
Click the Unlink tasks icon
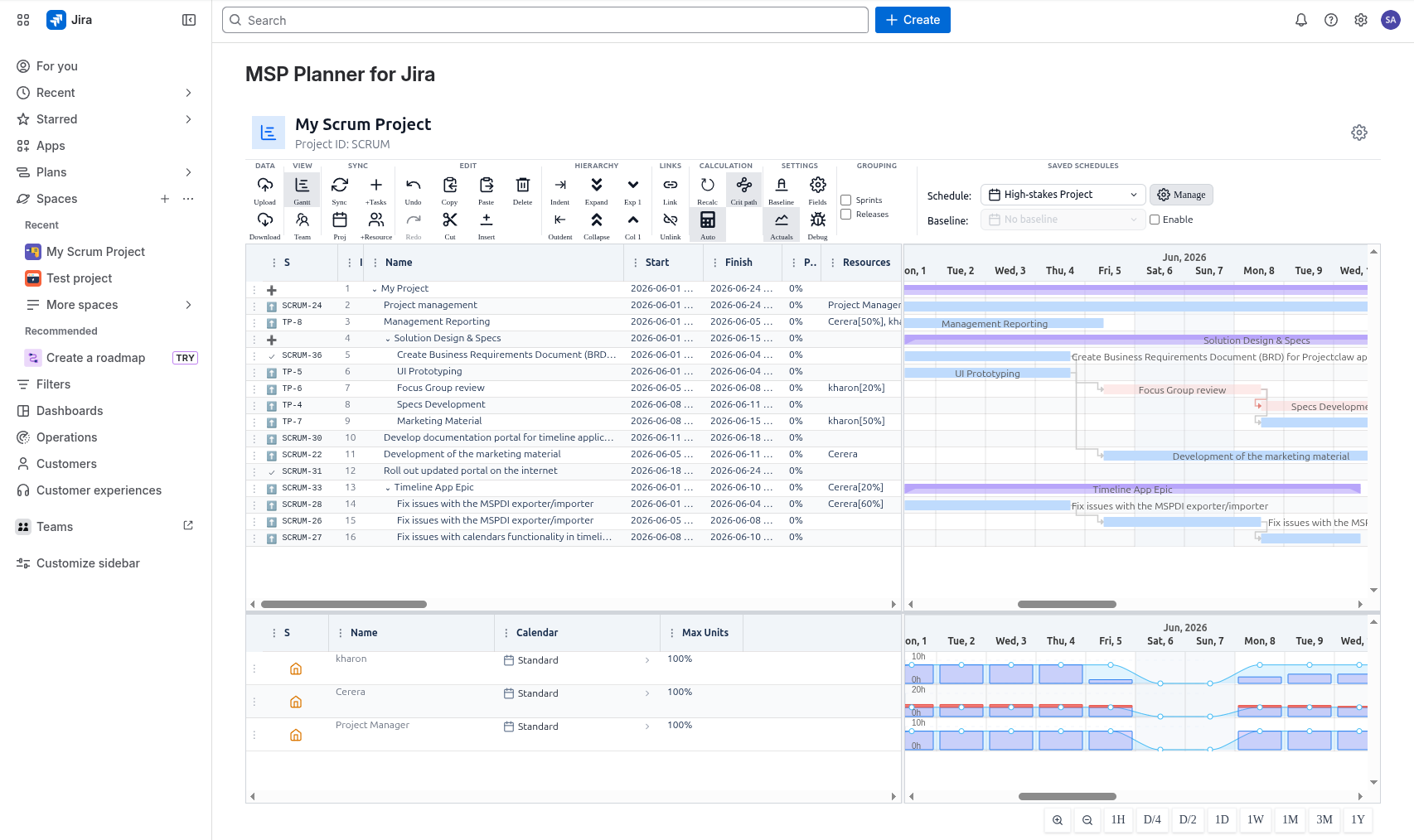671,224
